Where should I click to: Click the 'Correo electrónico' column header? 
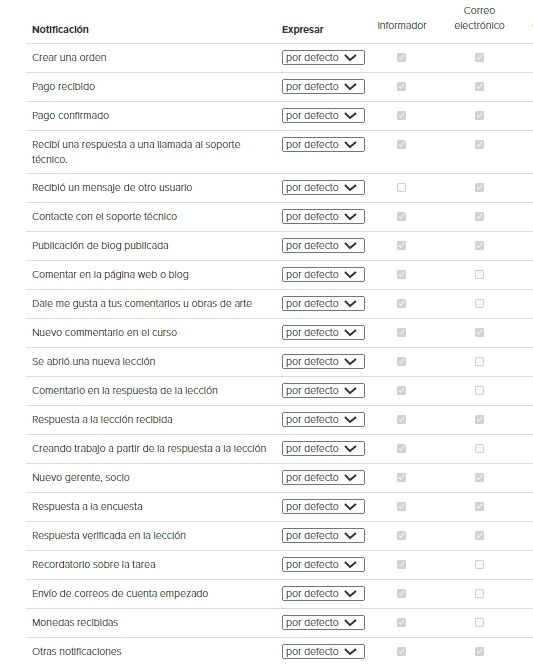point(479,18)
